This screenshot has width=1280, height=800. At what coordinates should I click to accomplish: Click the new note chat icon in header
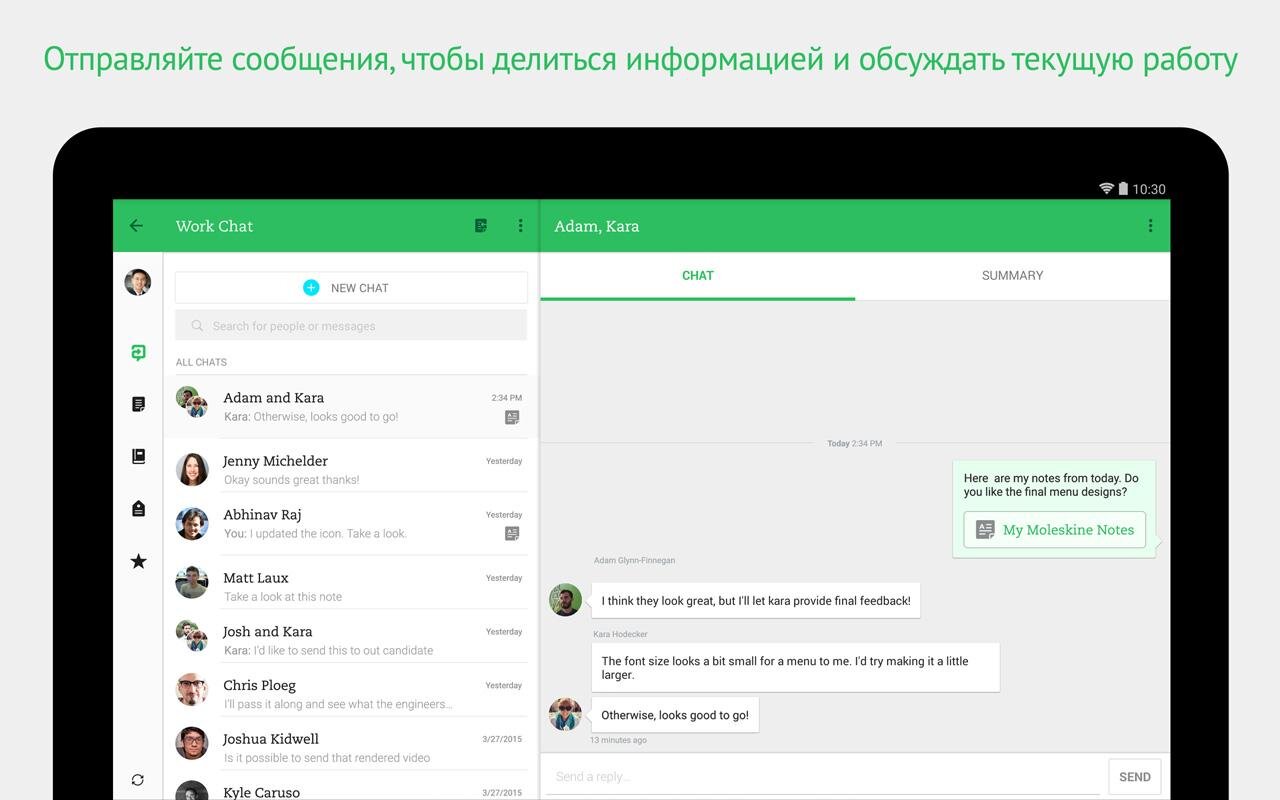(481, 226)
